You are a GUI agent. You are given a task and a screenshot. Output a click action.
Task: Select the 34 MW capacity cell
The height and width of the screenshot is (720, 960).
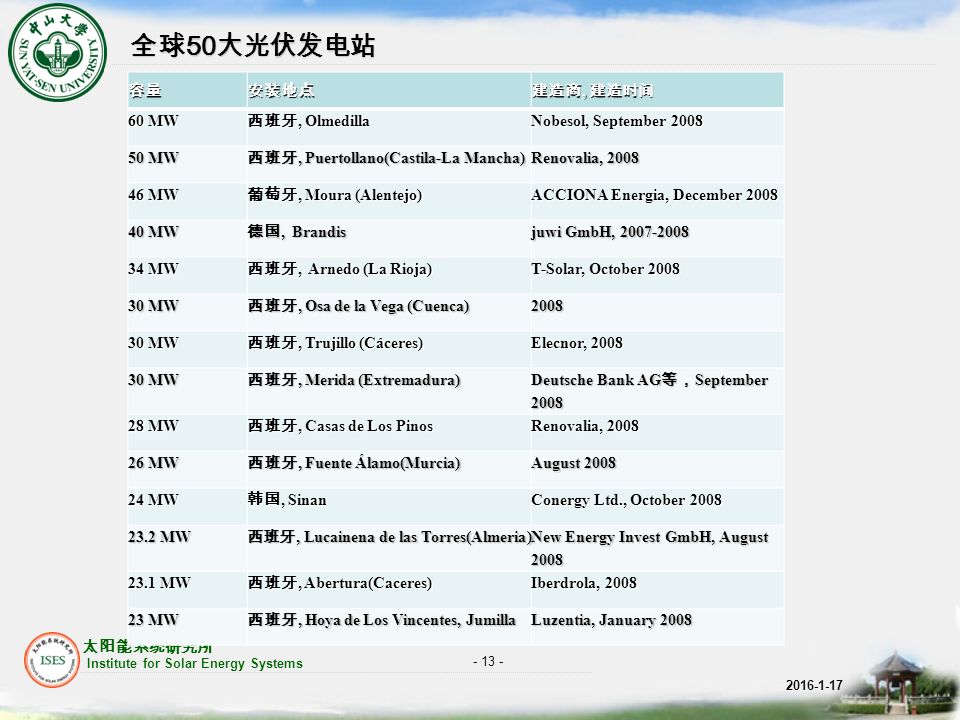click(x=187, y=274)
